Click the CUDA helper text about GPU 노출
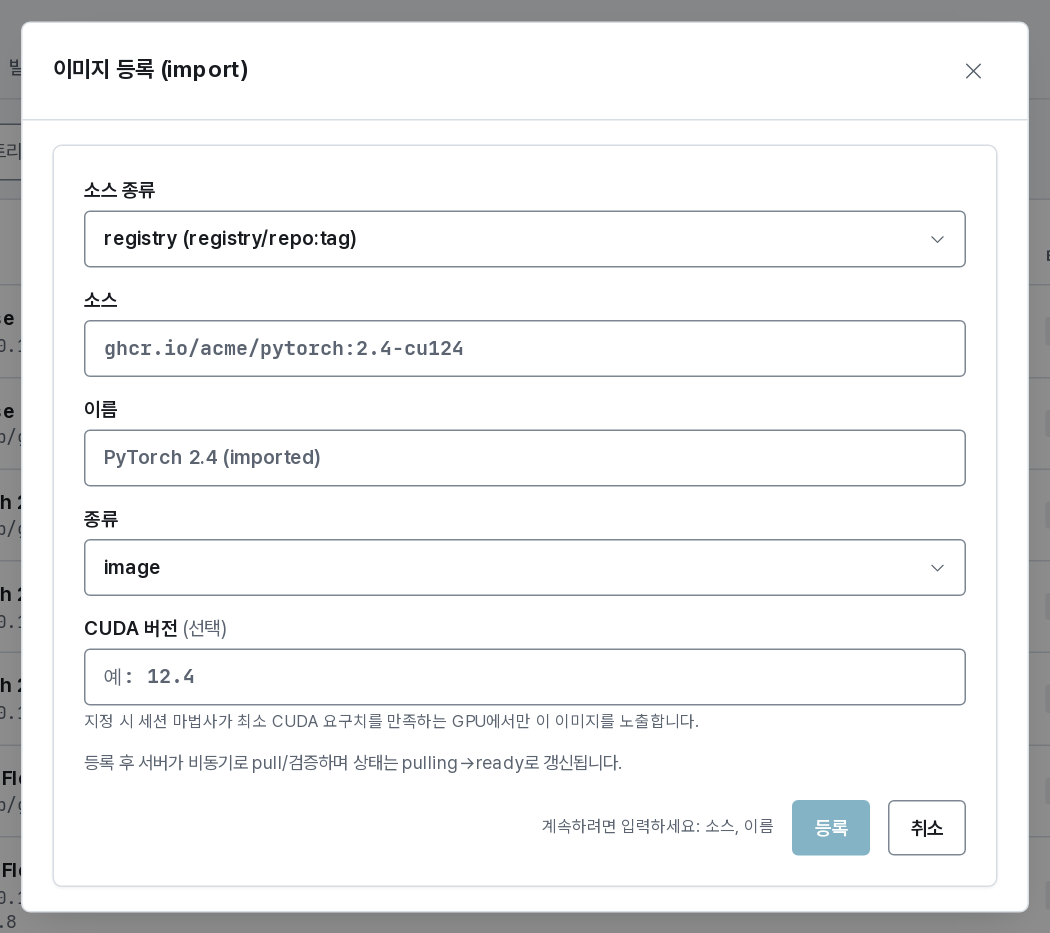 point(391,721)
